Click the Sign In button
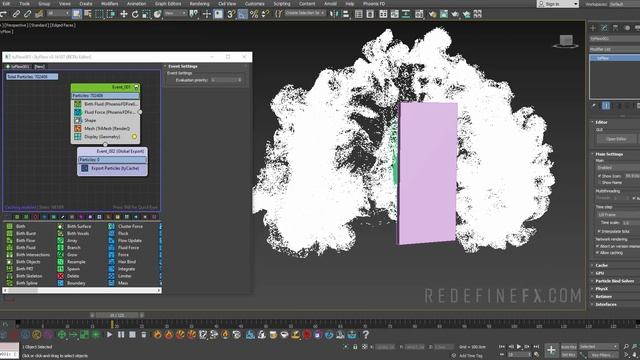Image resolution: width=640 pixels, height=360 pixels. 558,4
